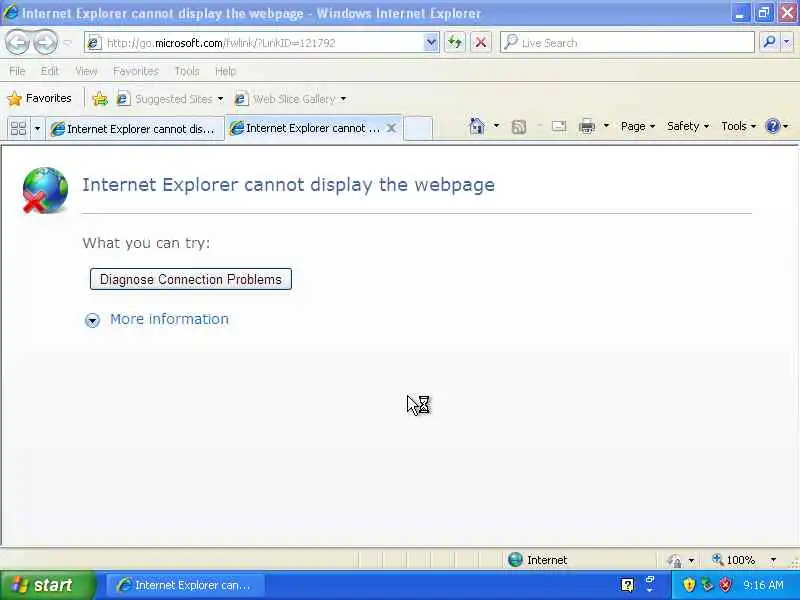Click the magnifier Search button
Screen dimensions: 800x600
769,43
